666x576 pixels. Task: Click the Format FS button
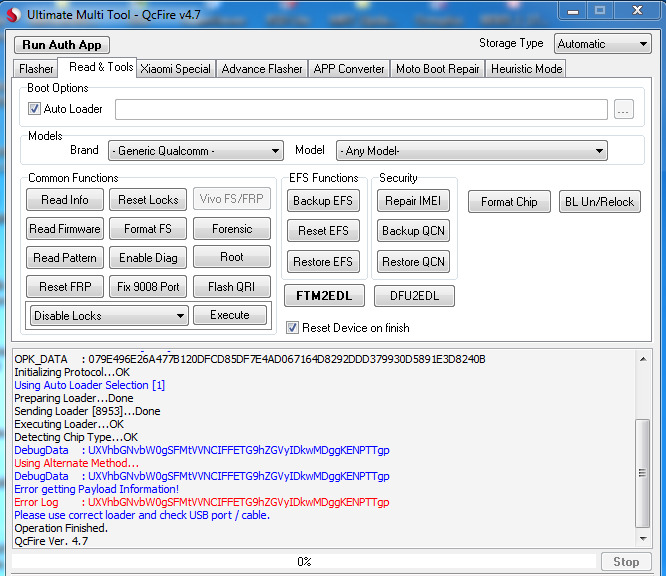(148, 229)
